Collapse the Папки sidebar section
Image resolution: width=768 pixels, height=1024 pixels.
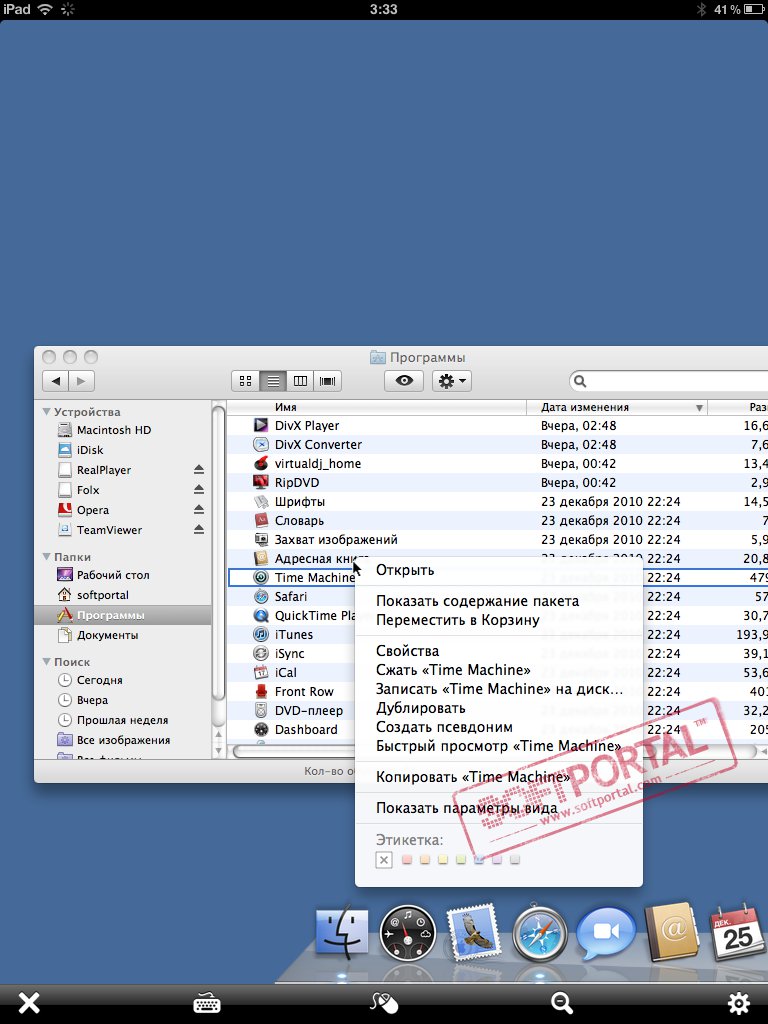pyautogui.click(x=46, y=556)
